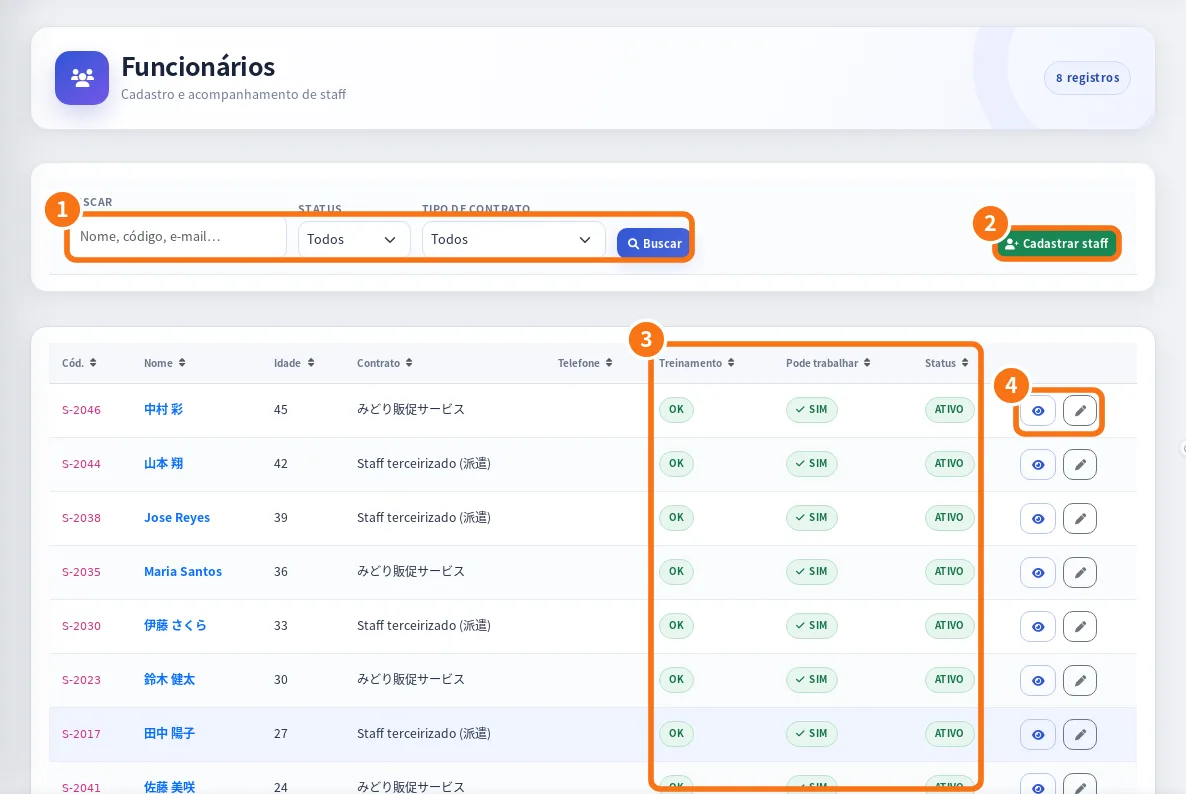Sort table by Cód. column
1186x794 pixels.
(79, 363)
